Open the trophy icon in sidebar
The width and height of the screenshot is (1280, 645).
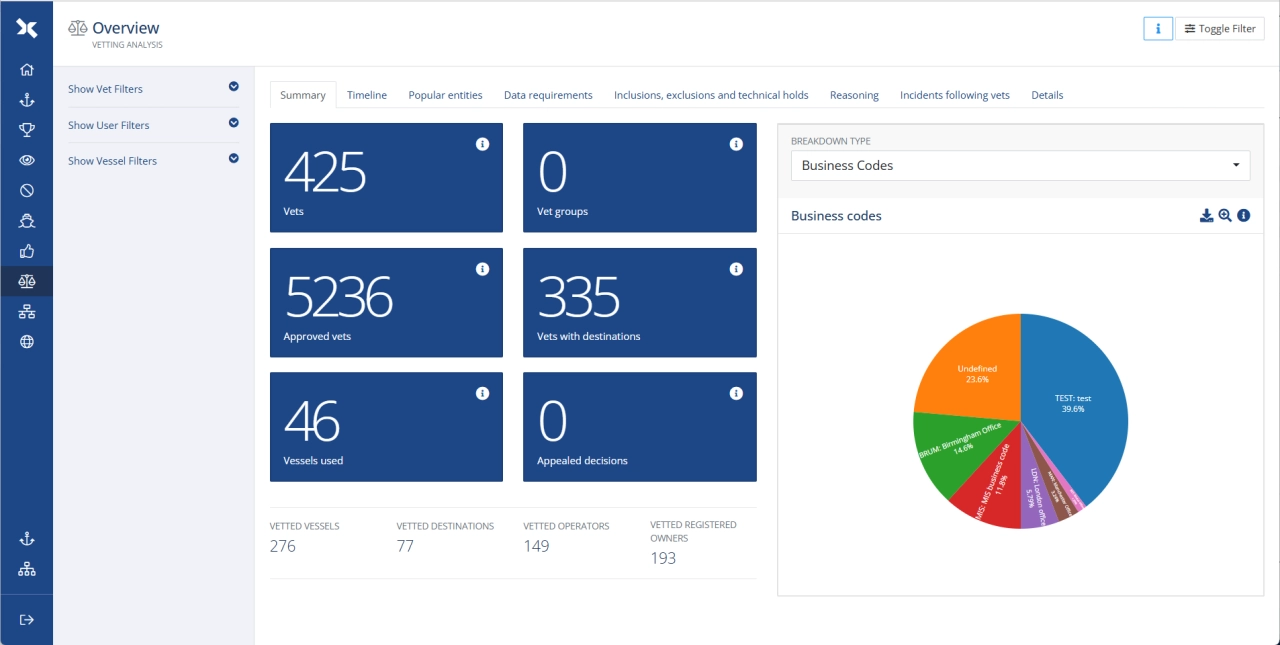coord(27,130)
